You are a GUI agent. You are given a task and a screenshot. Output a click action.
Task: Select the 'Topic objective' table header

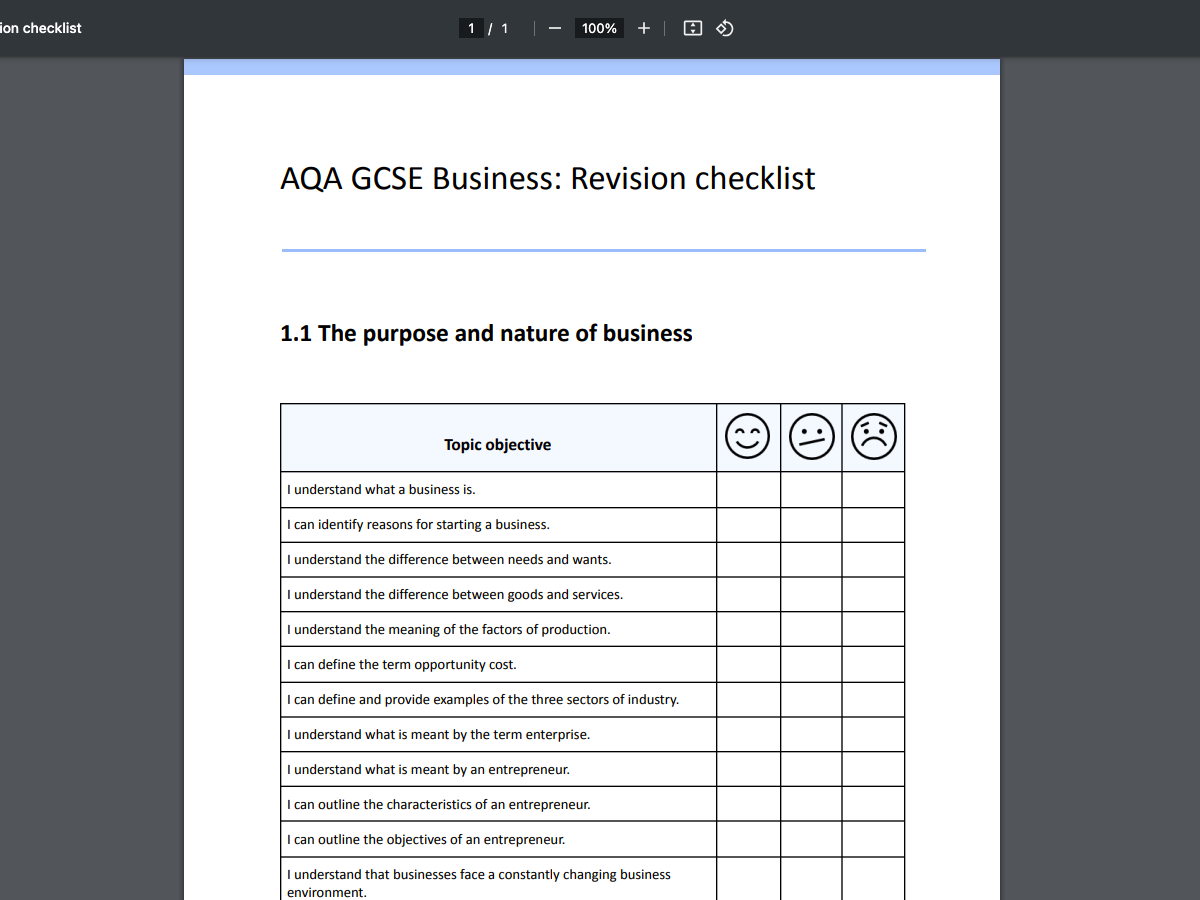click(497, 444)
